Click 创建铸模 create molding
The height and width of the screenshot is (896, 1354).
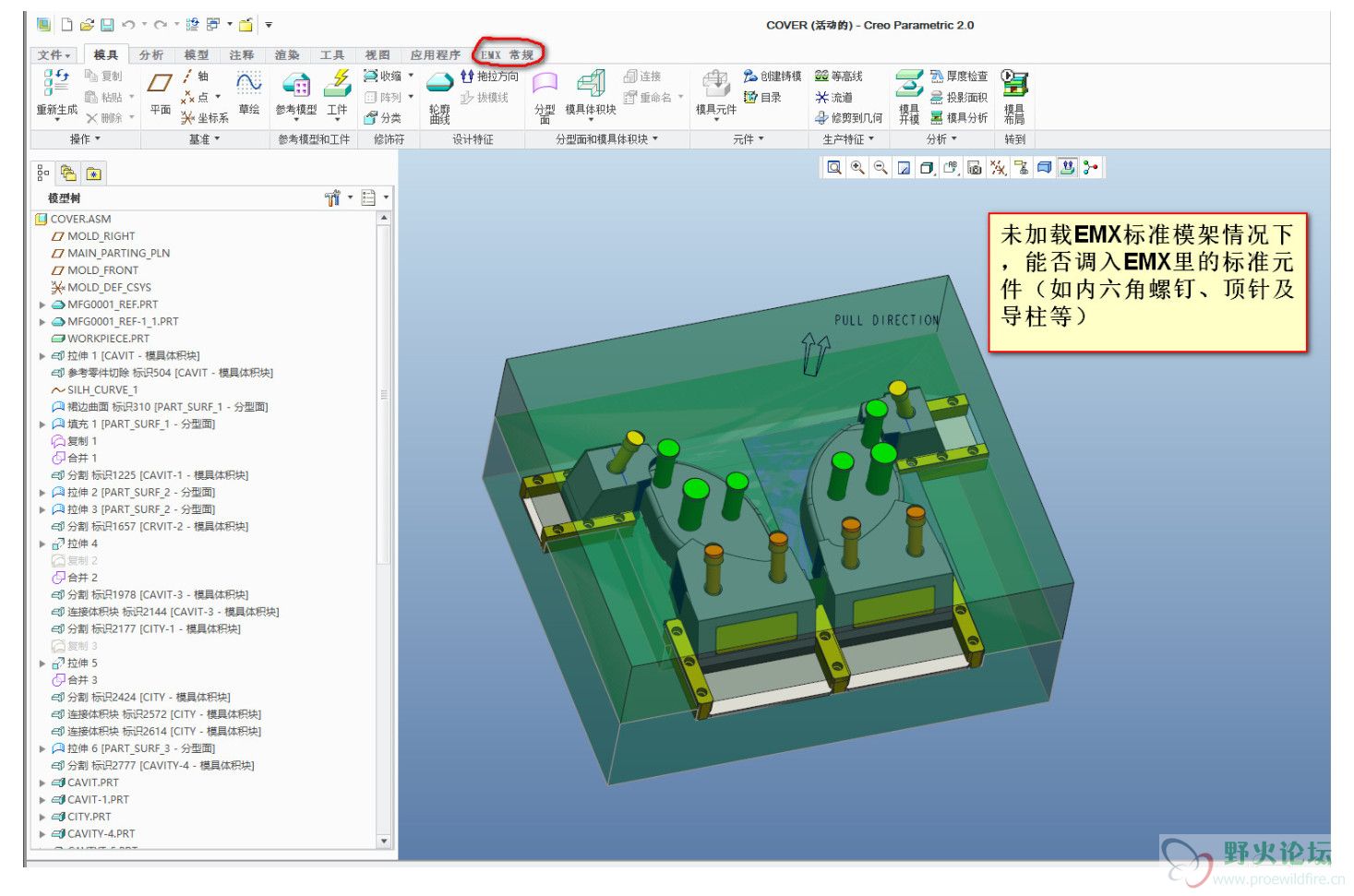773,77
